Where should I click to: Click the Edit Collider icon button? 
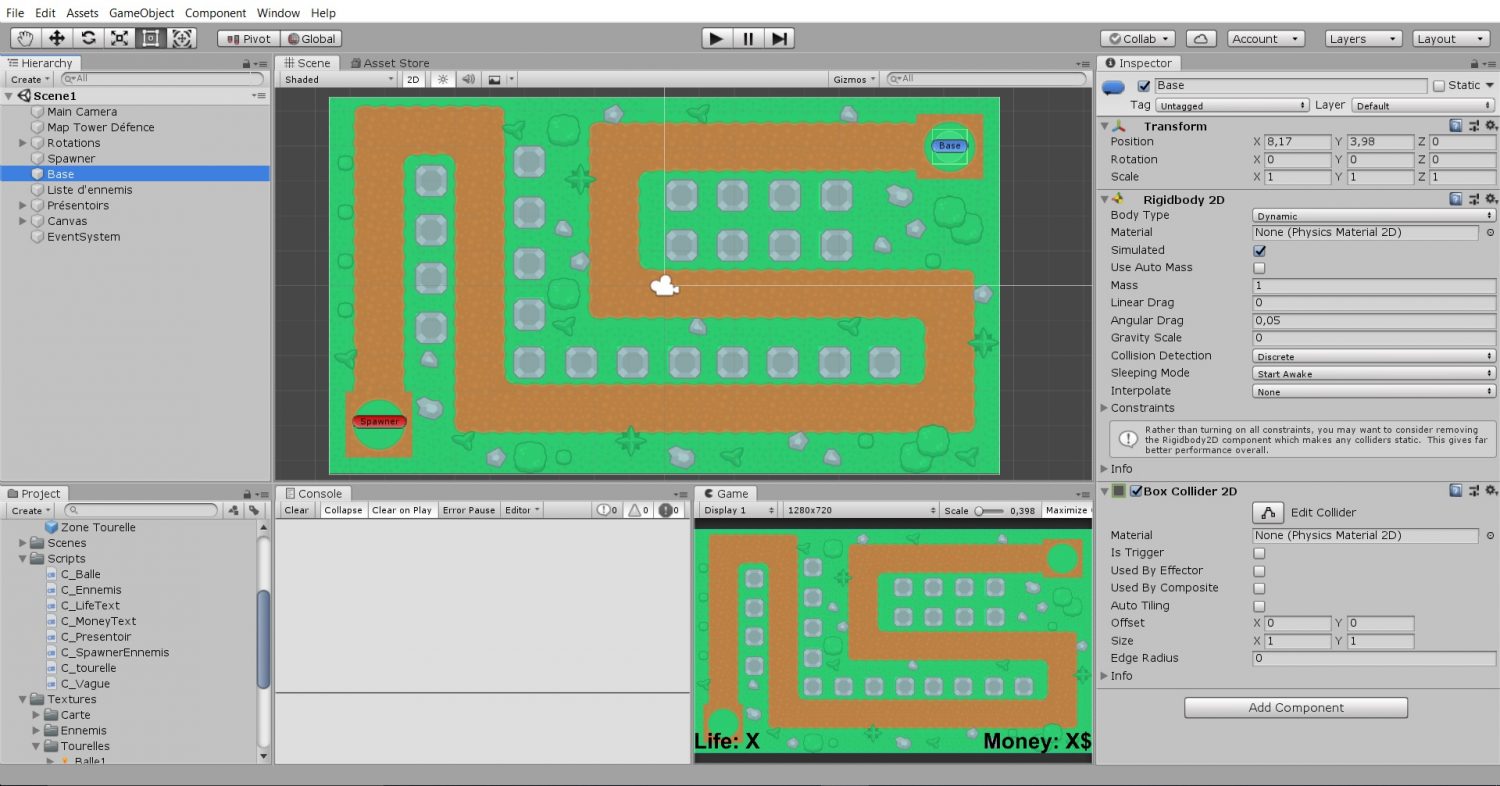coord(1268,513)
